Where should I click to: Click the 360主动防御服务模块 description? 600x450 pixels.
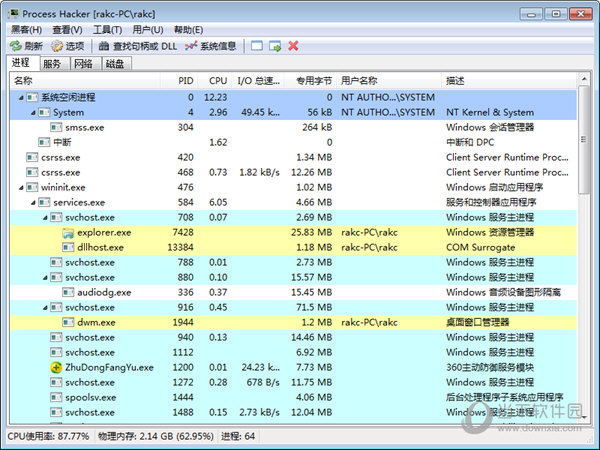490,368
